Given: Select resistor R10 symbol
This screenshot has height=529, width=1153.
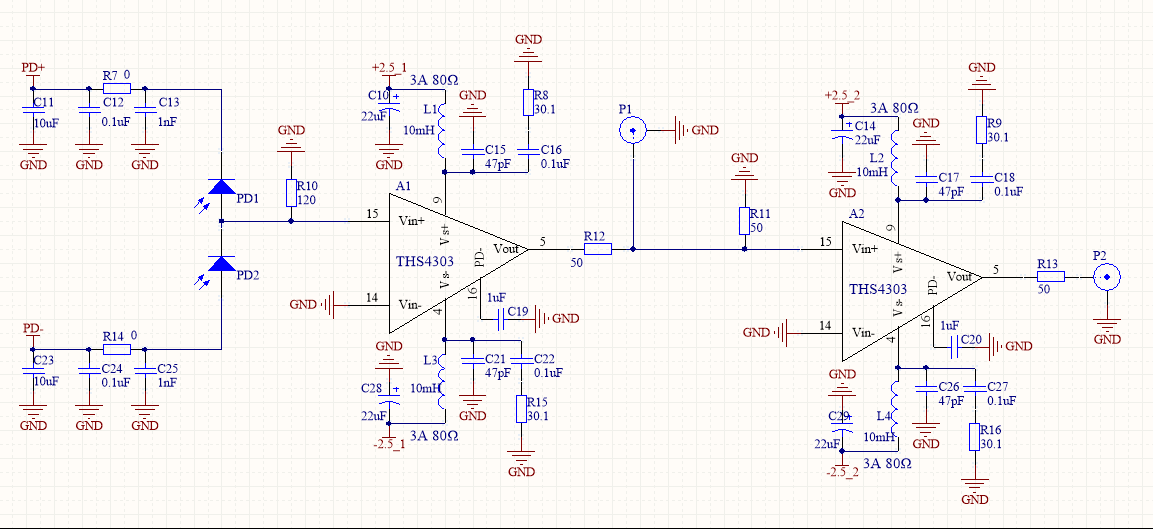Looking at the screenshot, I should coord(291,193).
